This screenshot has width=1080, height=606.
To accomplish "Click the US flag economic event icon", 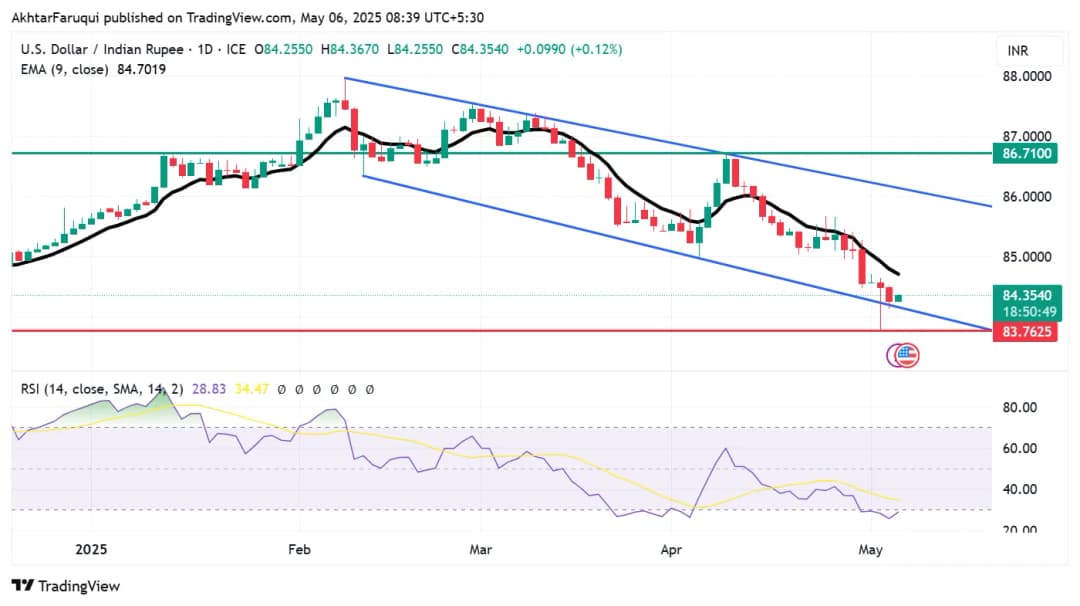I will 907,355.
